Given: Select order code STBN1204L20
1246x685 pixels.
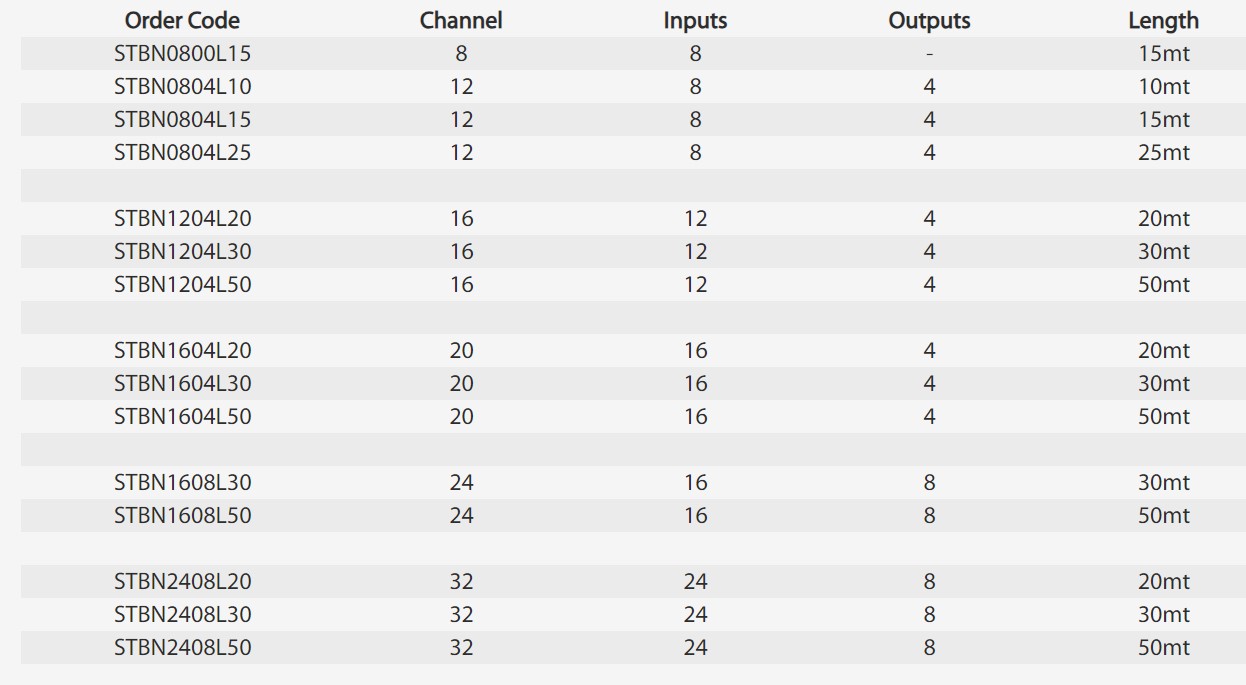Looking at the screenshot, I should click(x=182, y=219).
